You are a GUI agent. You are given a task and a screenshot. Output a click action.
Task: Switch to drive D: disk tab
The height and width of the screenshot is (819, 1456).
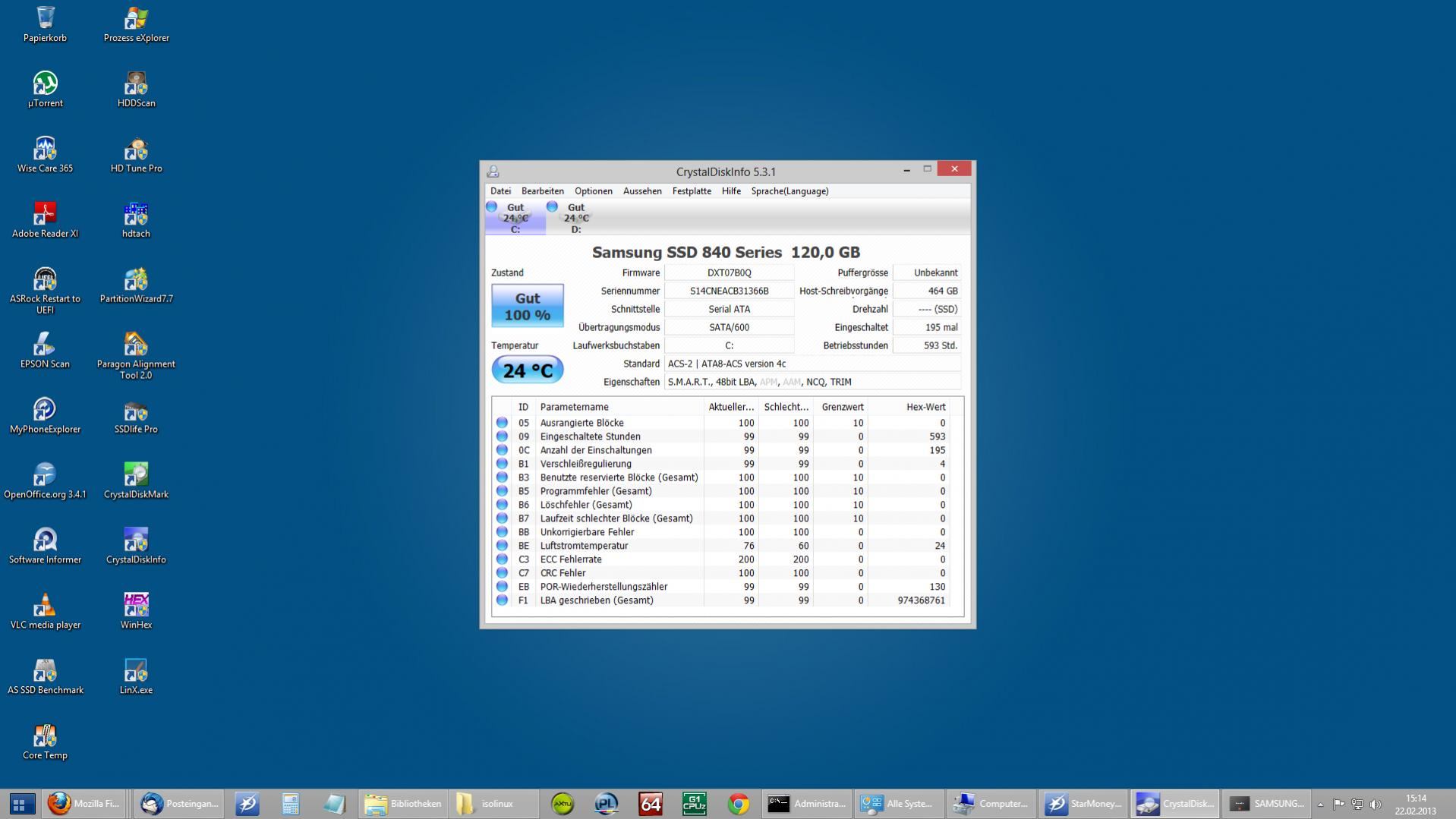(x=575, y=218)
